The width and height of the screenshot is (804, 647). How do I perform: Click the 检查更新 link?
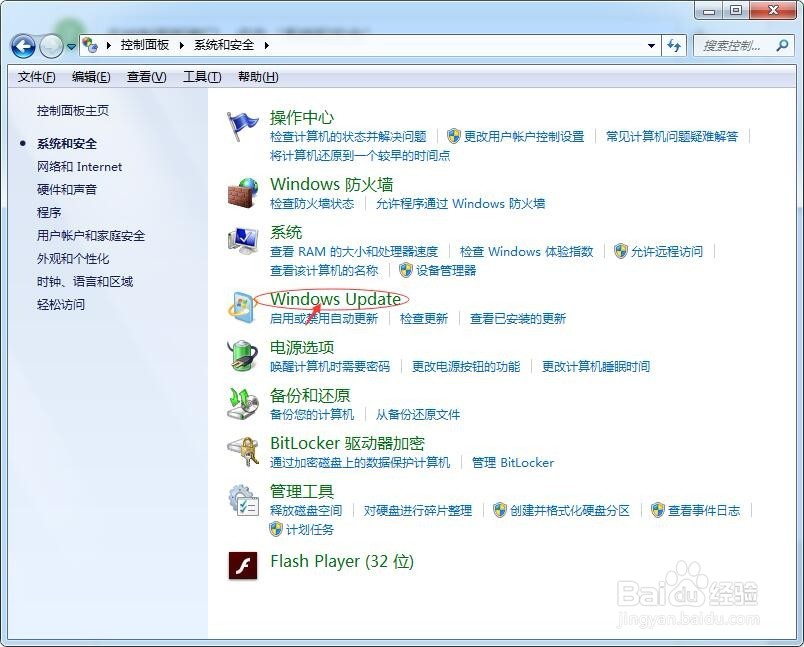[424, 318]
